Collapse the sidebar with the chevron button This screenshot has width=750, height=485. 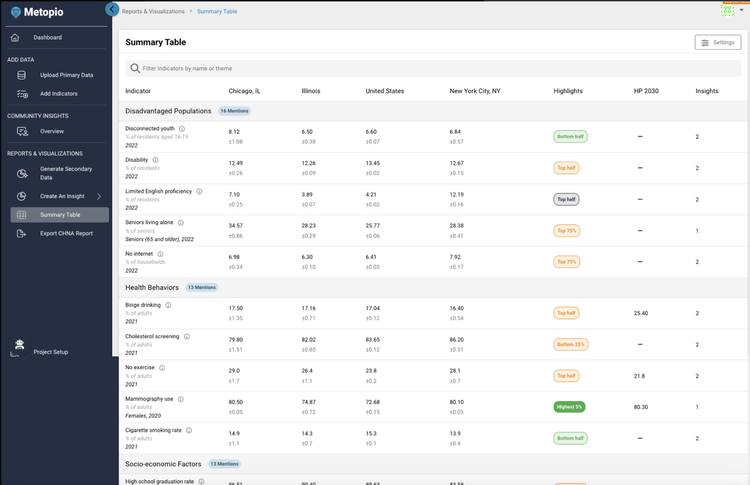[x=112, y=9]
